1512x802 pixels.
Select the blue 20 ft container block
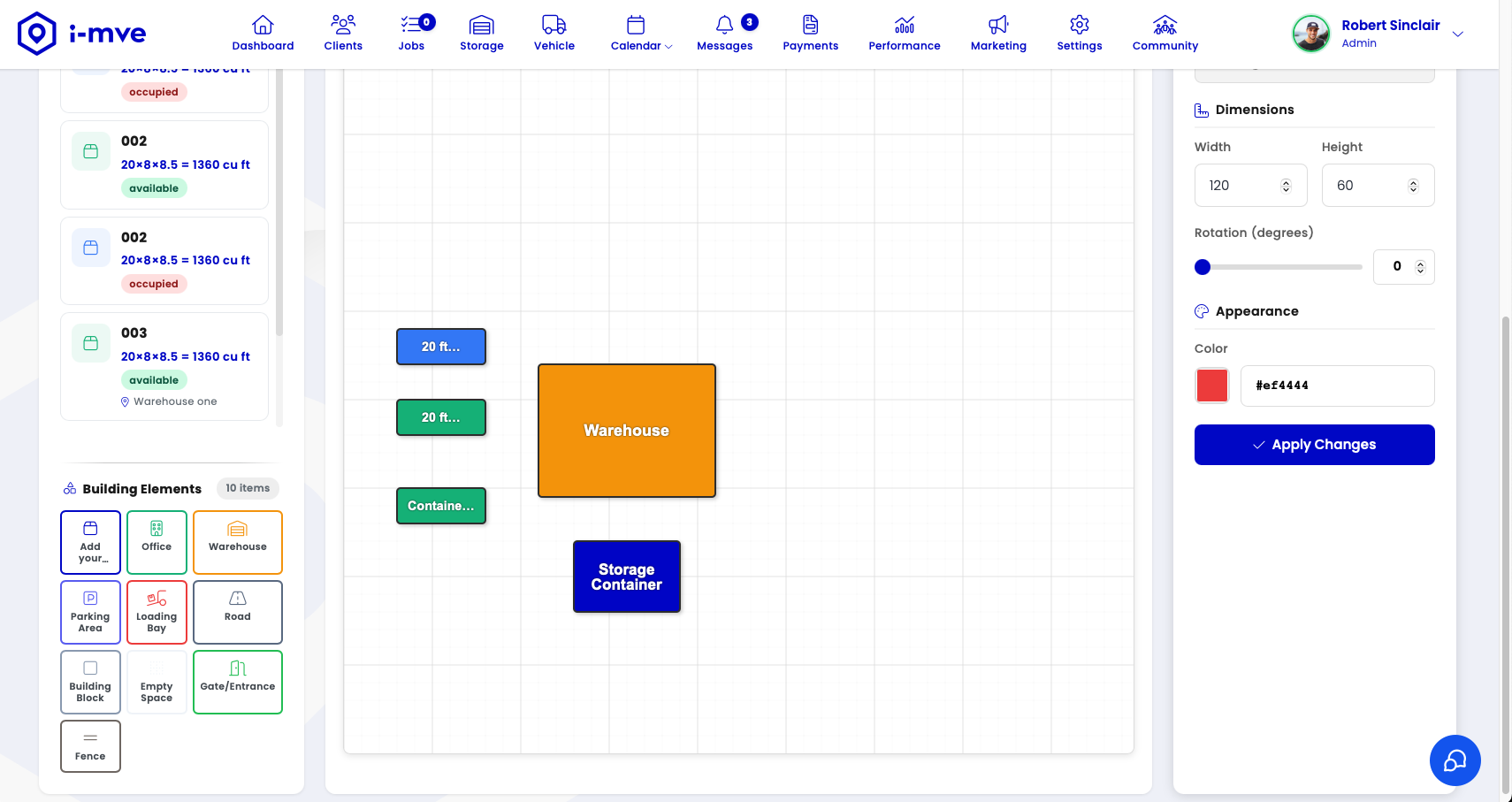[441, 347]
